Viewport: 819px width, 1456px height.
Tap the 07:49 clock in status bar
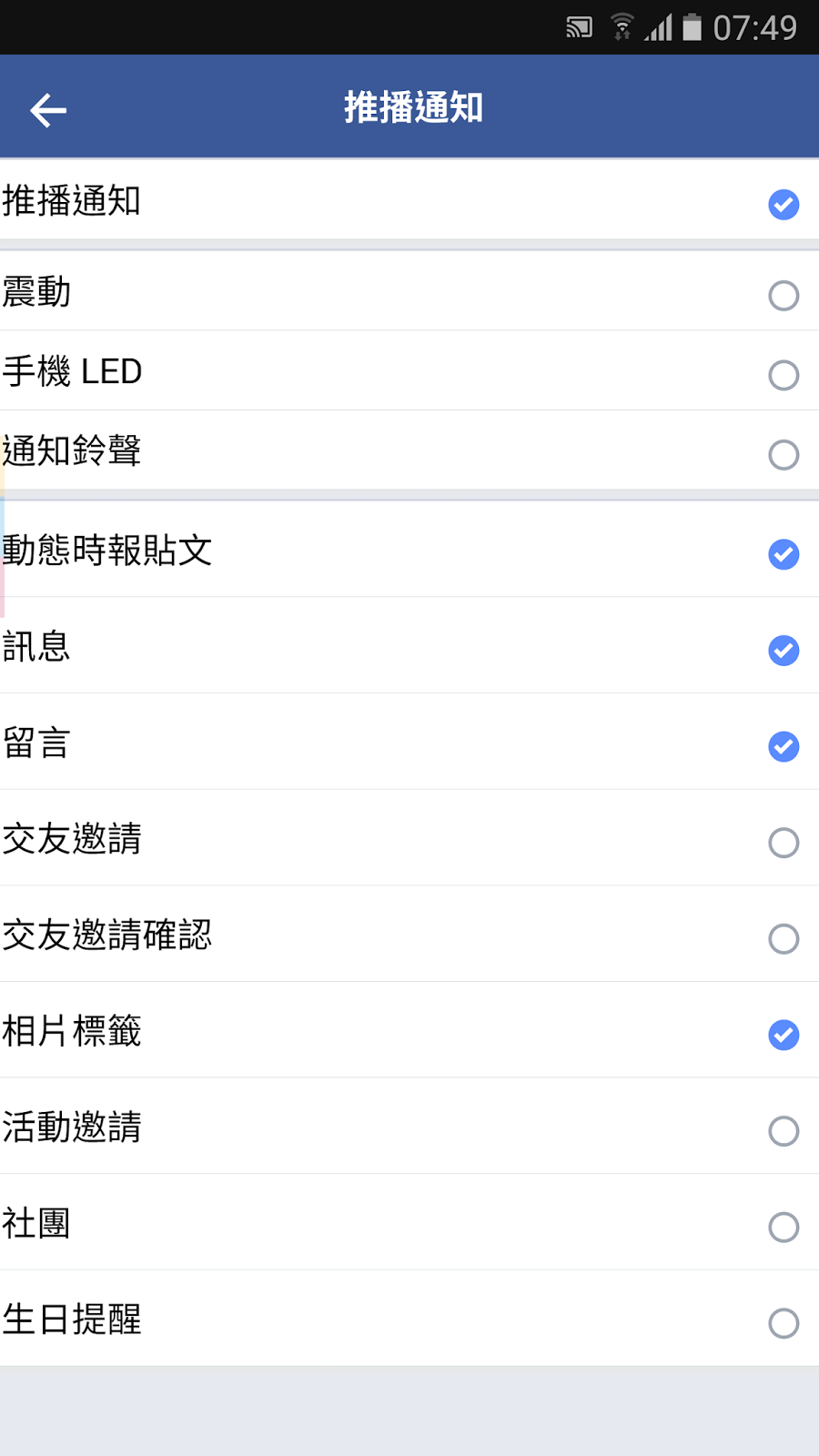[x=754, y=28]
